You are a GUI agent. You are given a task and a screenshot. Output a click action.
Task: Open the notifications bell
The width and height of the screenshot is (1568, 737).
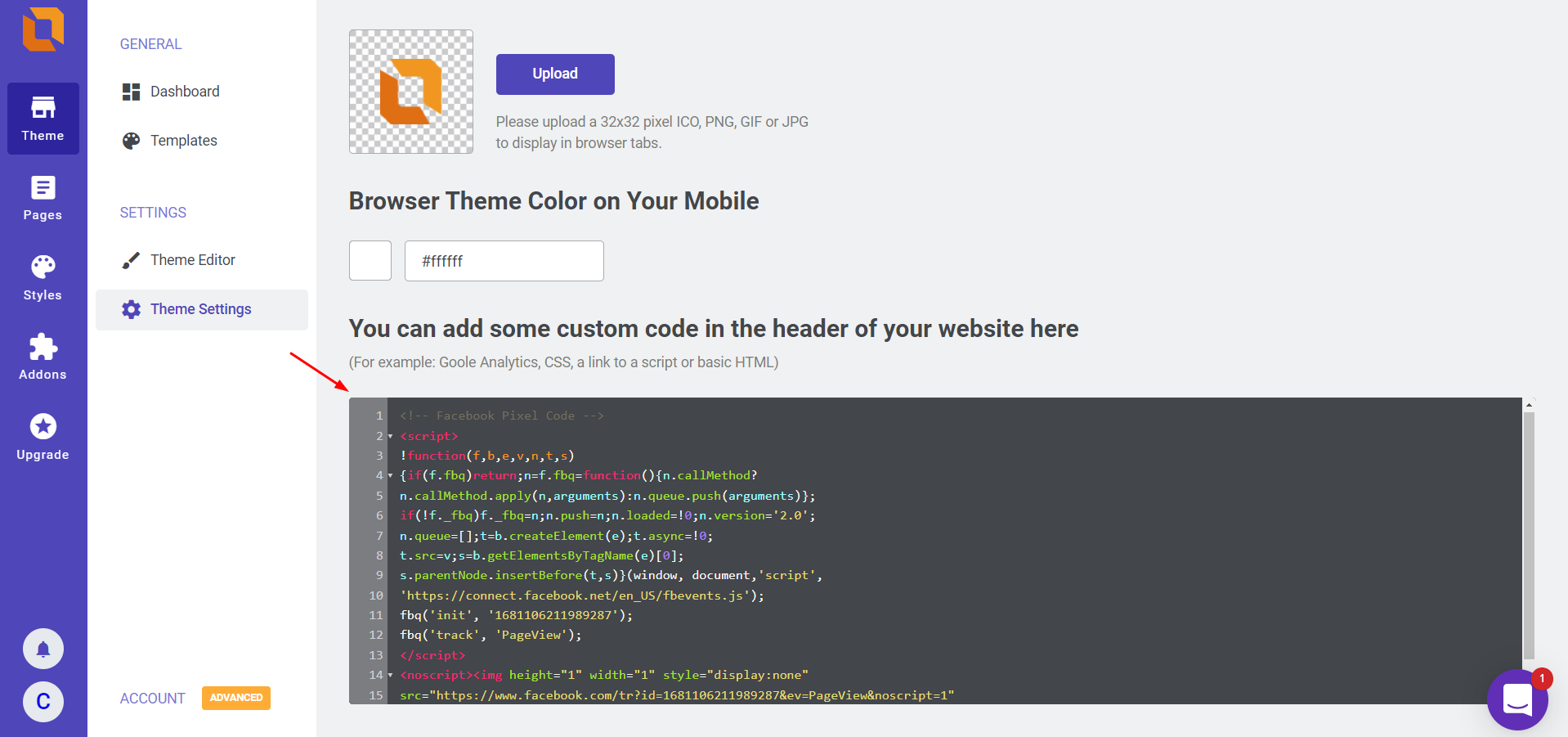coord(43,649)
